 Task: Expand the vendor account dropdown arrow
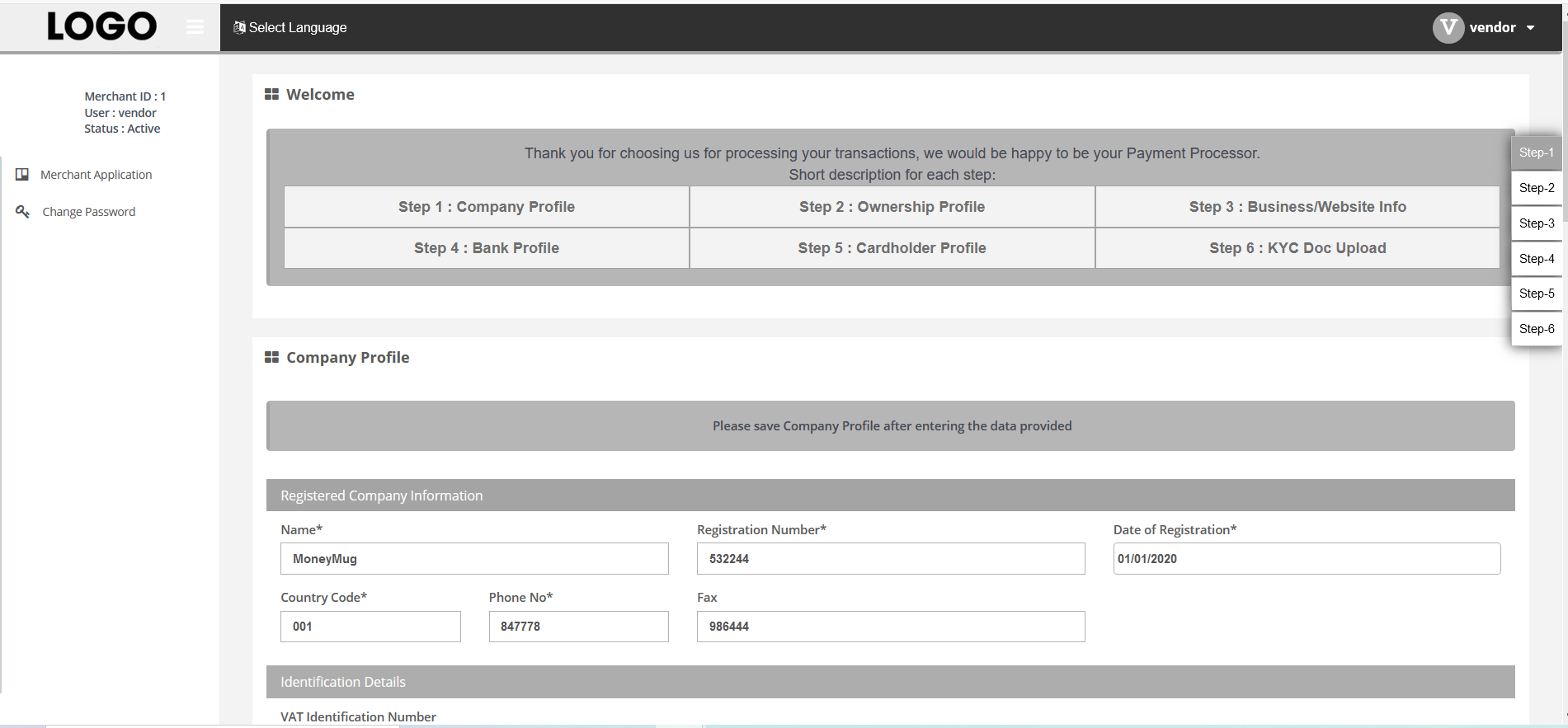pos(1531,28)
